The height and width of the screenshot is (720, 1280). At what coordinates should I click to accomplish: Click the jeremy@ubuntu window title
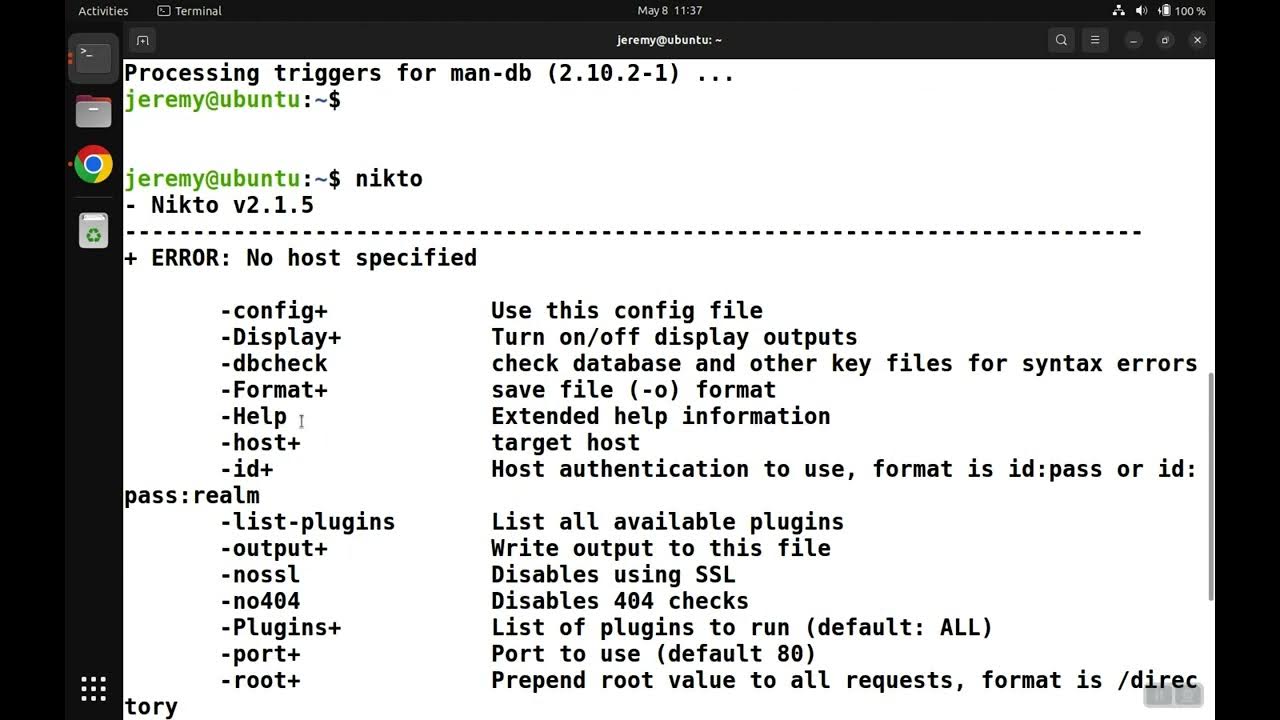tap(669, 40)
